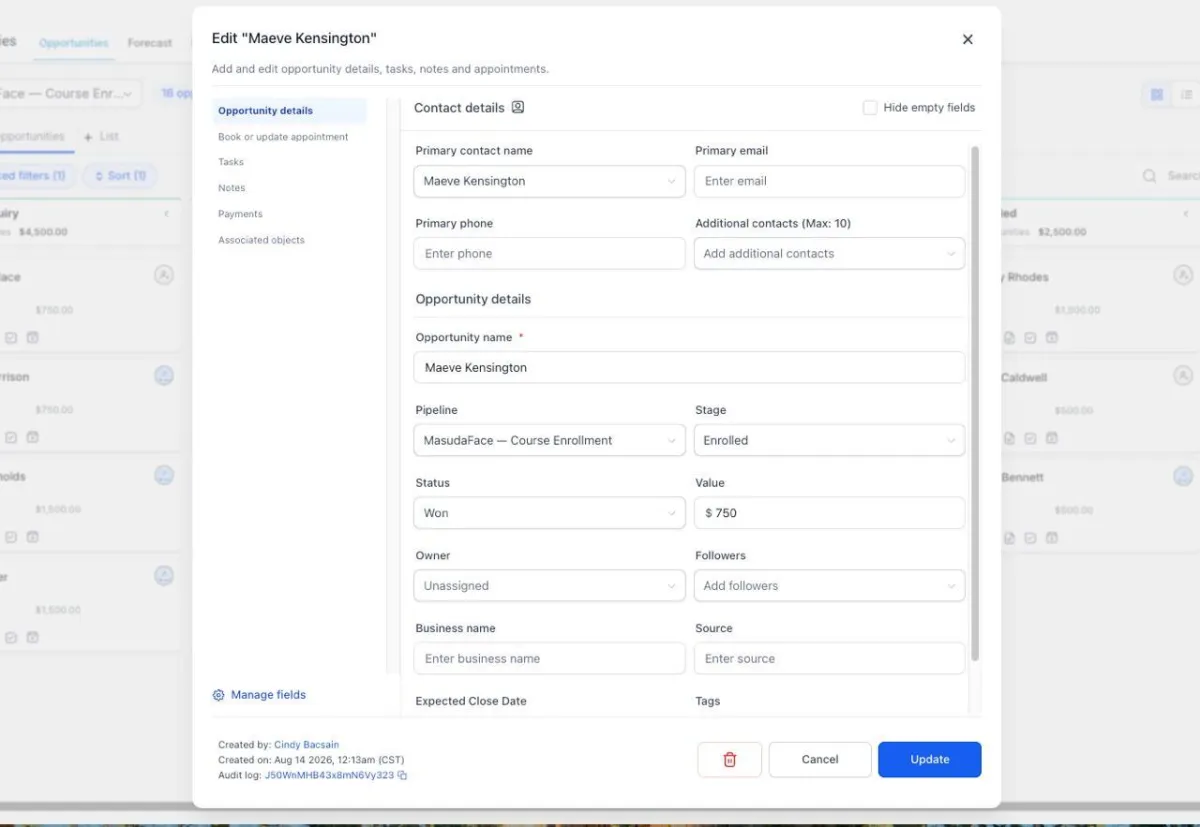Click the Manage fields gear icon

(x=218, y=695)
